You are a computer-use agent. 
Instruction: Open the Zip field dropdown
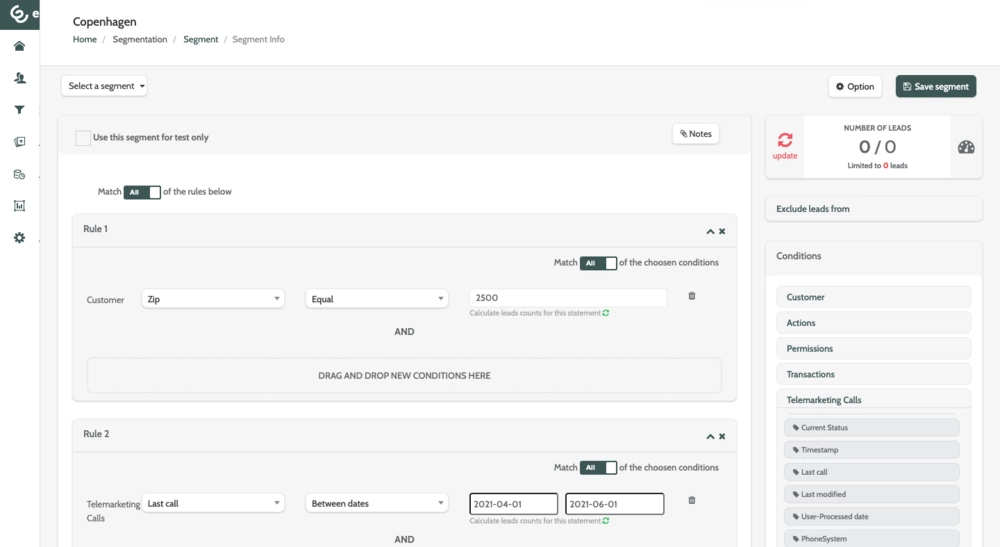coord(213,299)
